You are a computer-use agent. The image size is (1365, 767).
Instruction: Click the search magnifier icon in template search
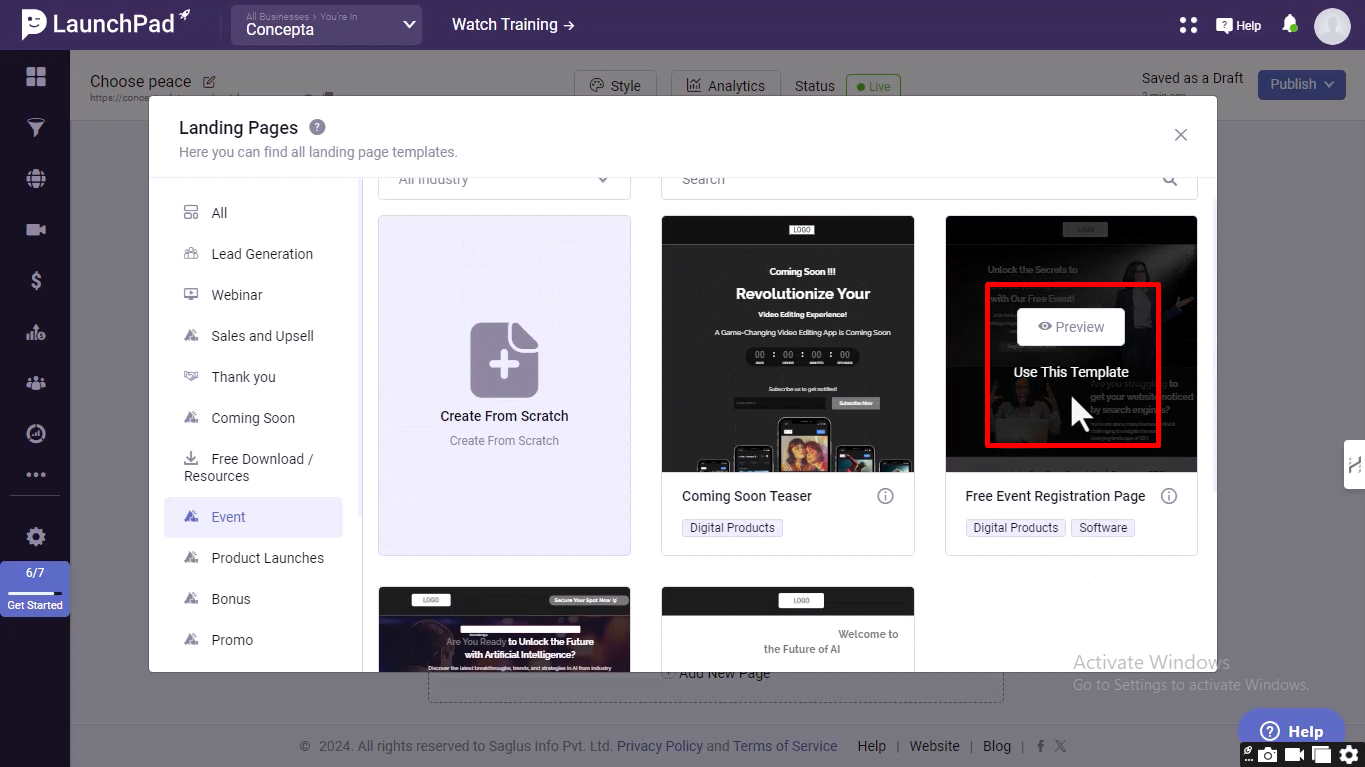1170,180
